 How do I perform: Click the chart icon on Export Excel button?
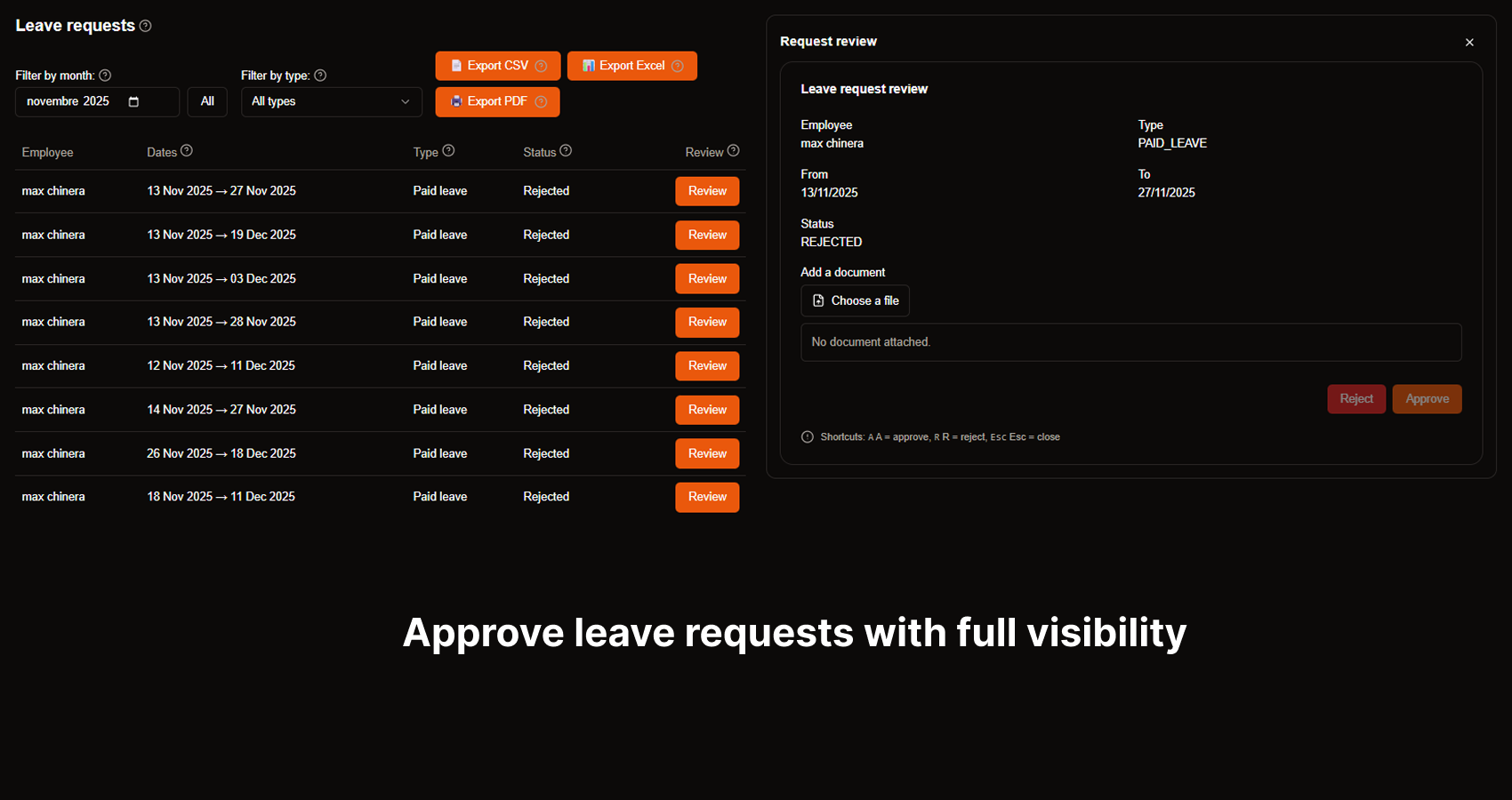(x=588, y=65)
